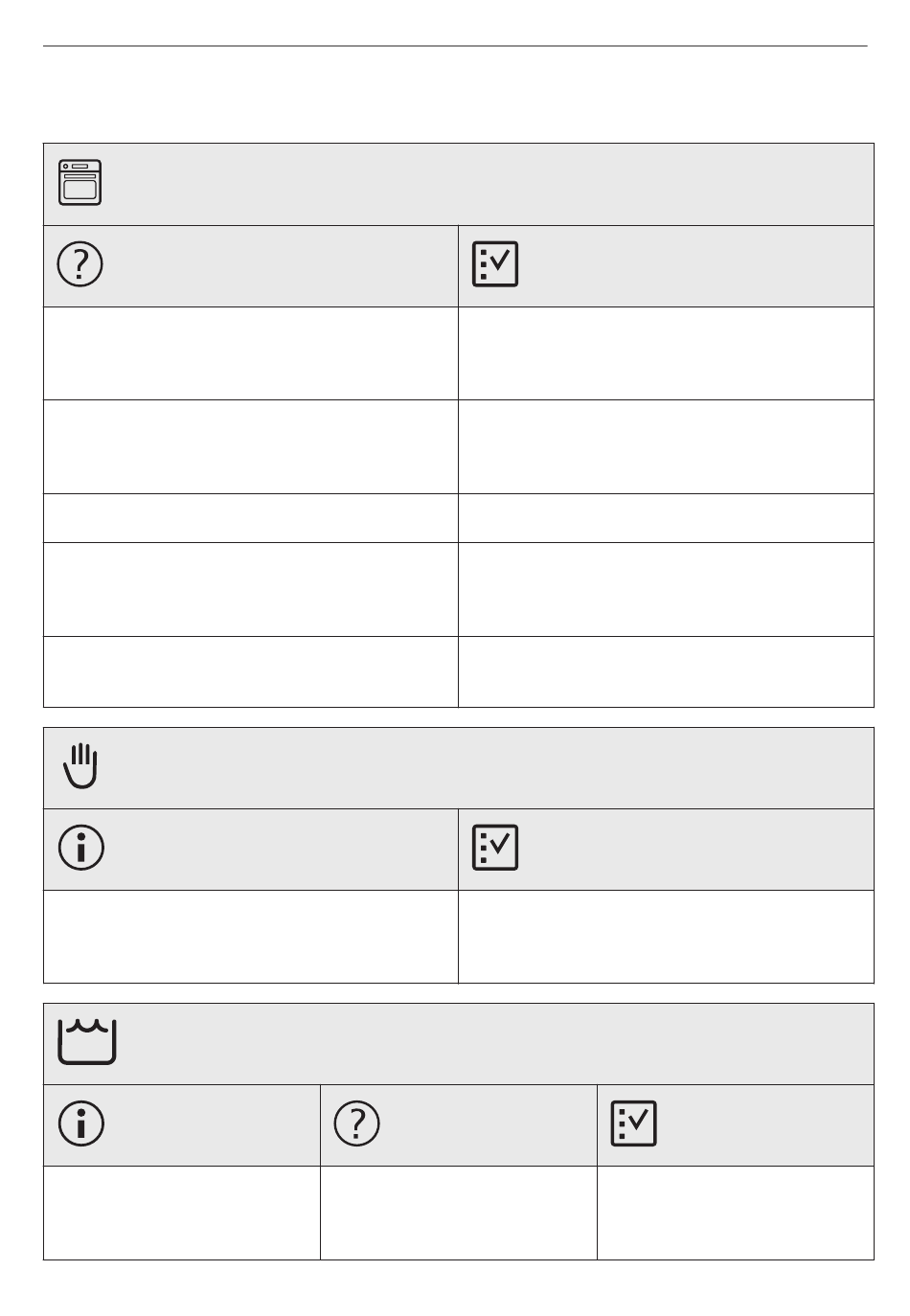Screen dimensions: 910x1316
Task: Click the oven appliance icon
Action: 80,183
